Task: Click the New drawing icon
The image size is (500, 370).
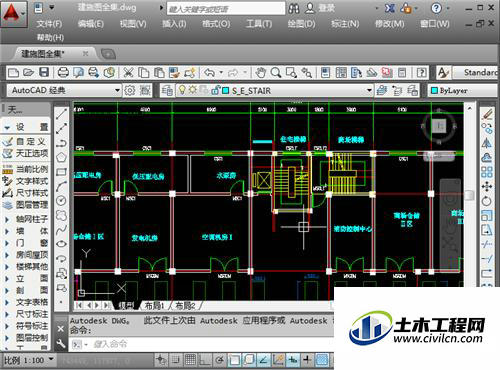Action: click(x=13, y=72)
